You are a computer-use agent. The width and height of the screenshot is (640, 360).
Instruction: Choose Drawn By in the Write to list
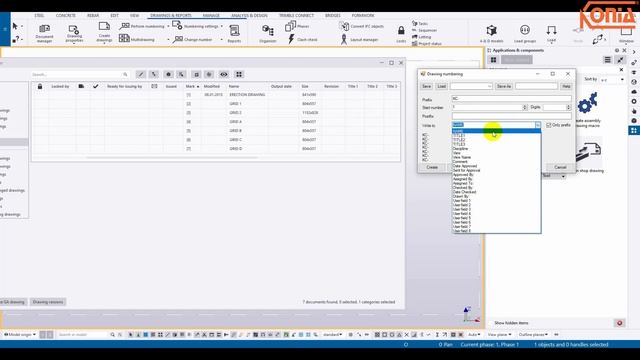coord(496,196)
